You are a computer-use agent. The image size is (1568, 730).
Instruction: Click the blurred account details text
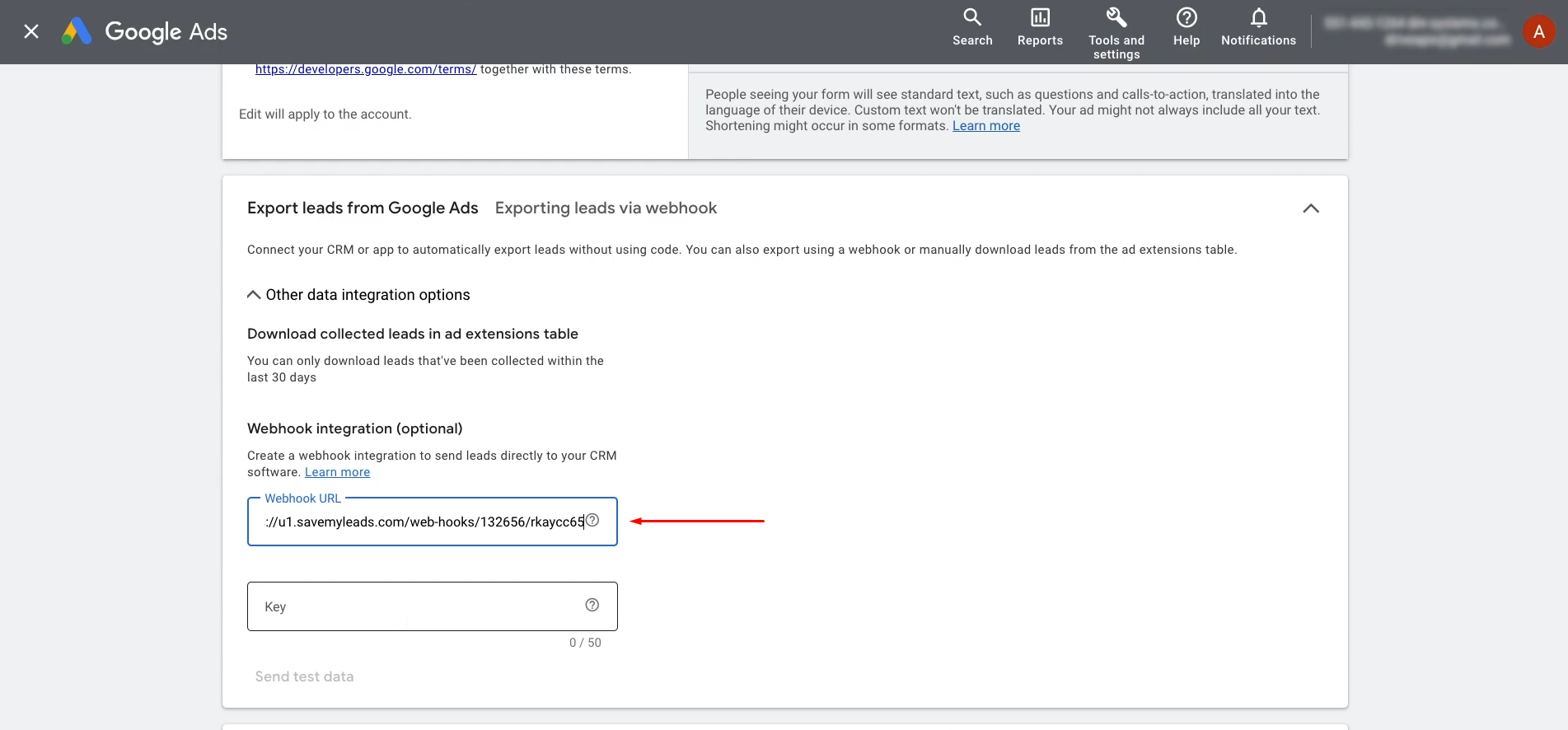point(1416,31)
